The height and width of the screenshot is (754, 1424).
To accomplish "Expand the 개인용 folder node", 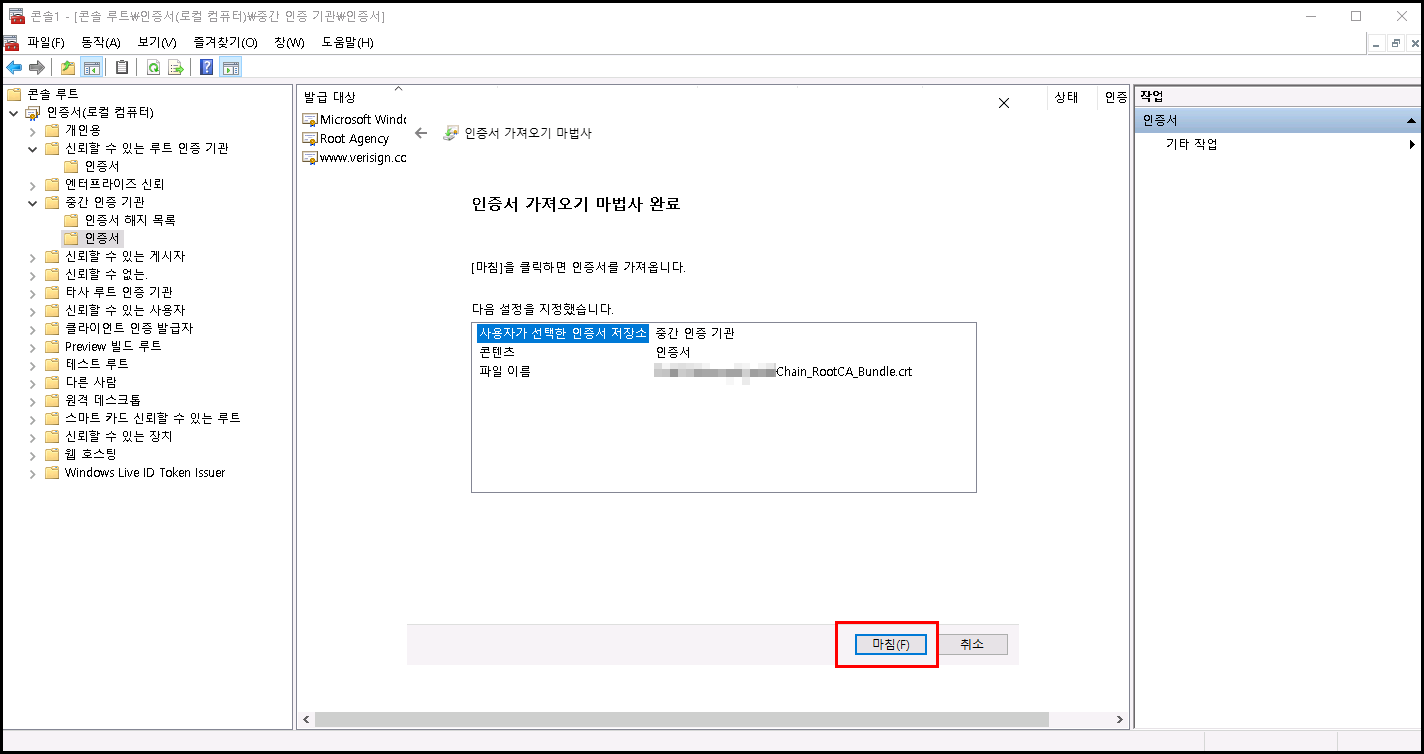I will coord(34,131).
